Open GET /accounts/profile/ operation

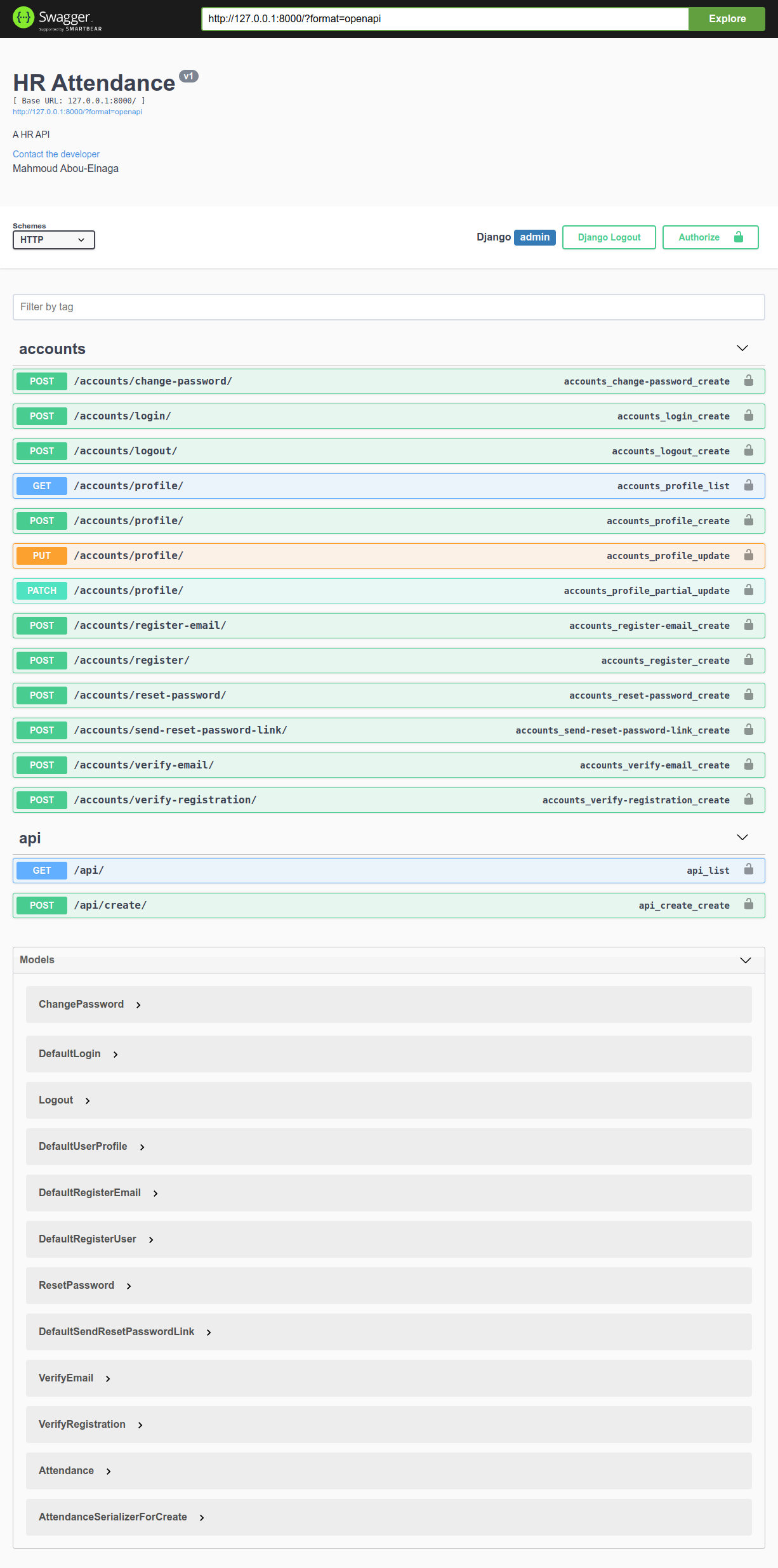pyautogui.click(x=388, y=486)
